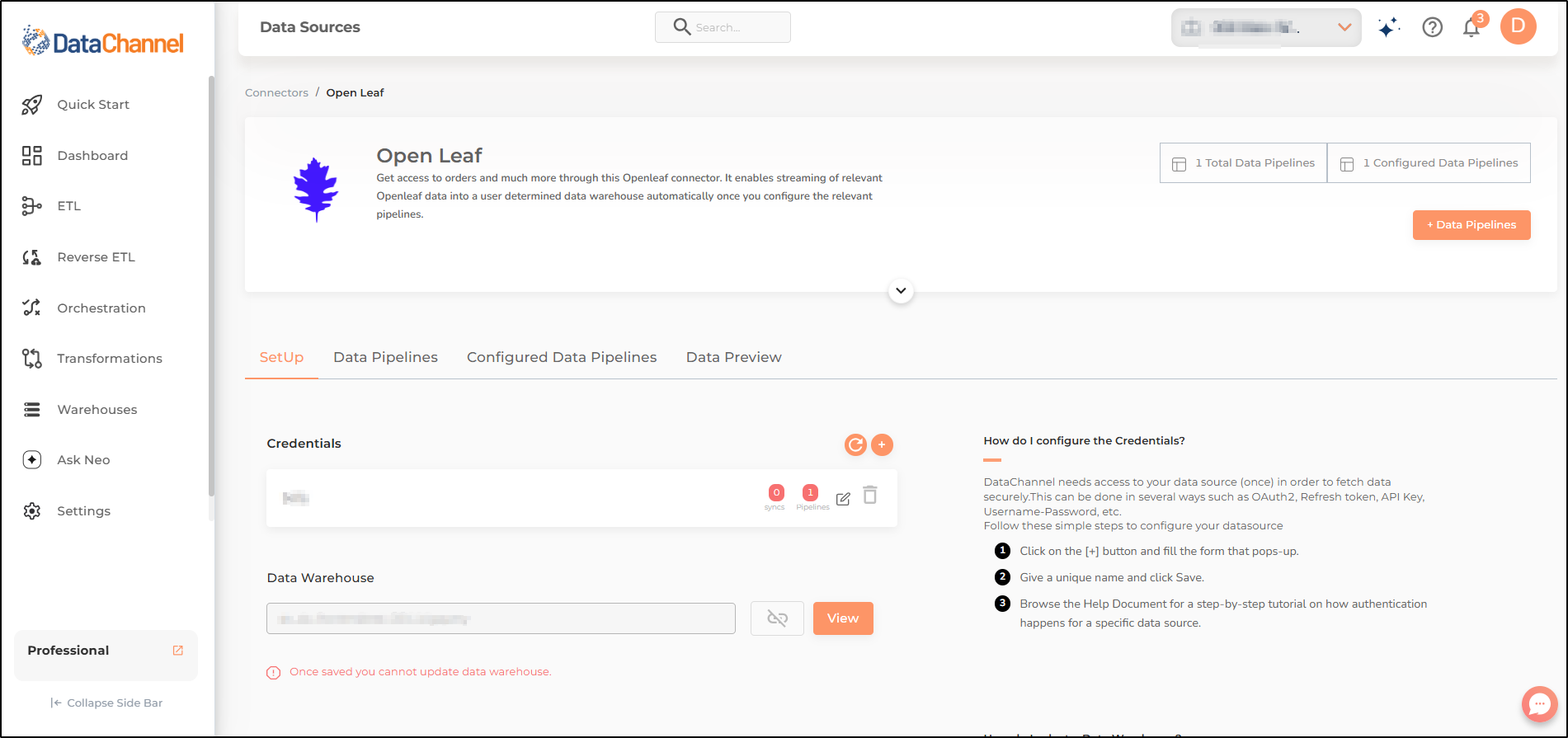The image size is (1568, 738).
Task: Click 1 Configured Data Pipelines box
Action: (1429, 163)
